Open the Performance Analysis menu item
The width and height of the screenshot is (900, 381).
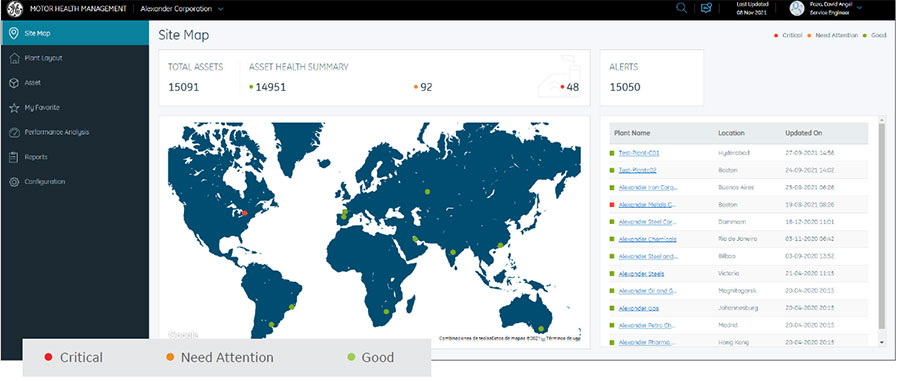point(75,132)
